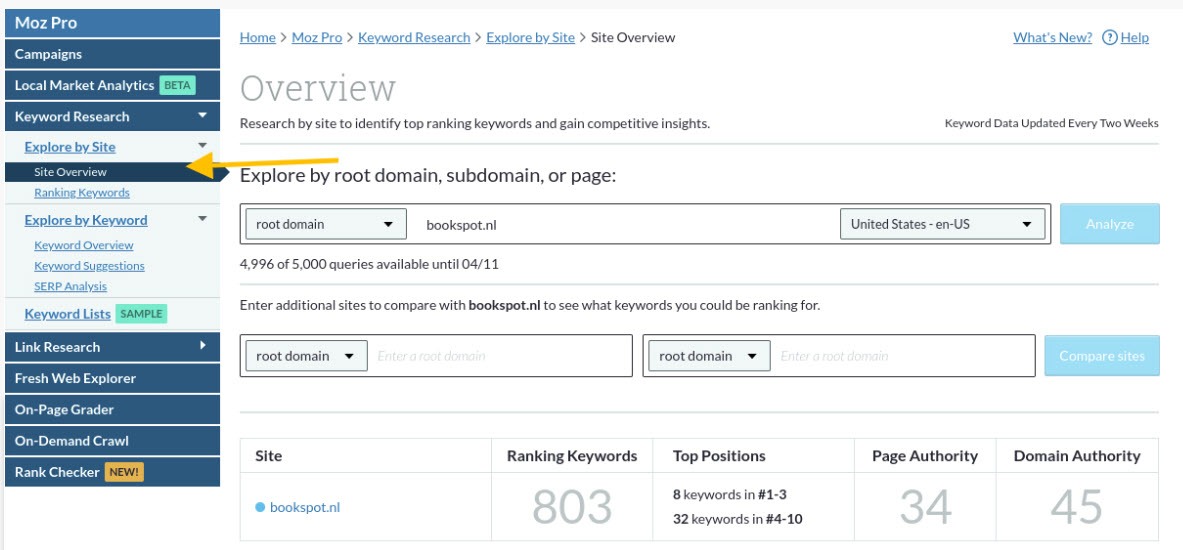Viewport: 1183px width, 550px height.
Task: Open the United States - en-US locale dropdown
Action: point(941,224)
